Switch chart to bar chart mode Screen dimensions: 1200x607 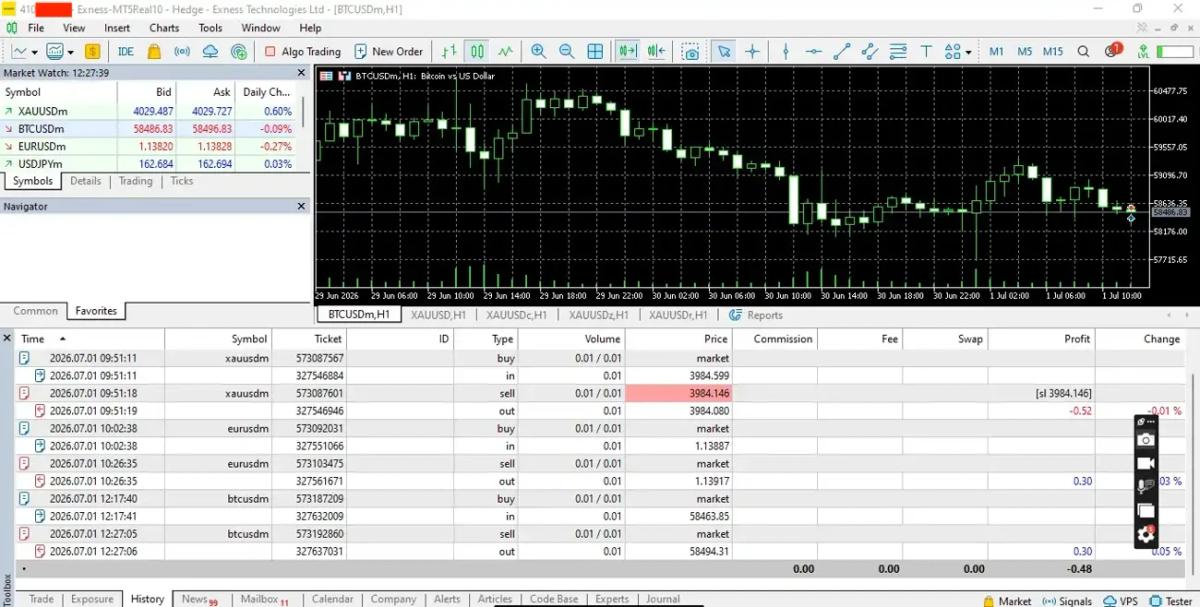point(450,51)
